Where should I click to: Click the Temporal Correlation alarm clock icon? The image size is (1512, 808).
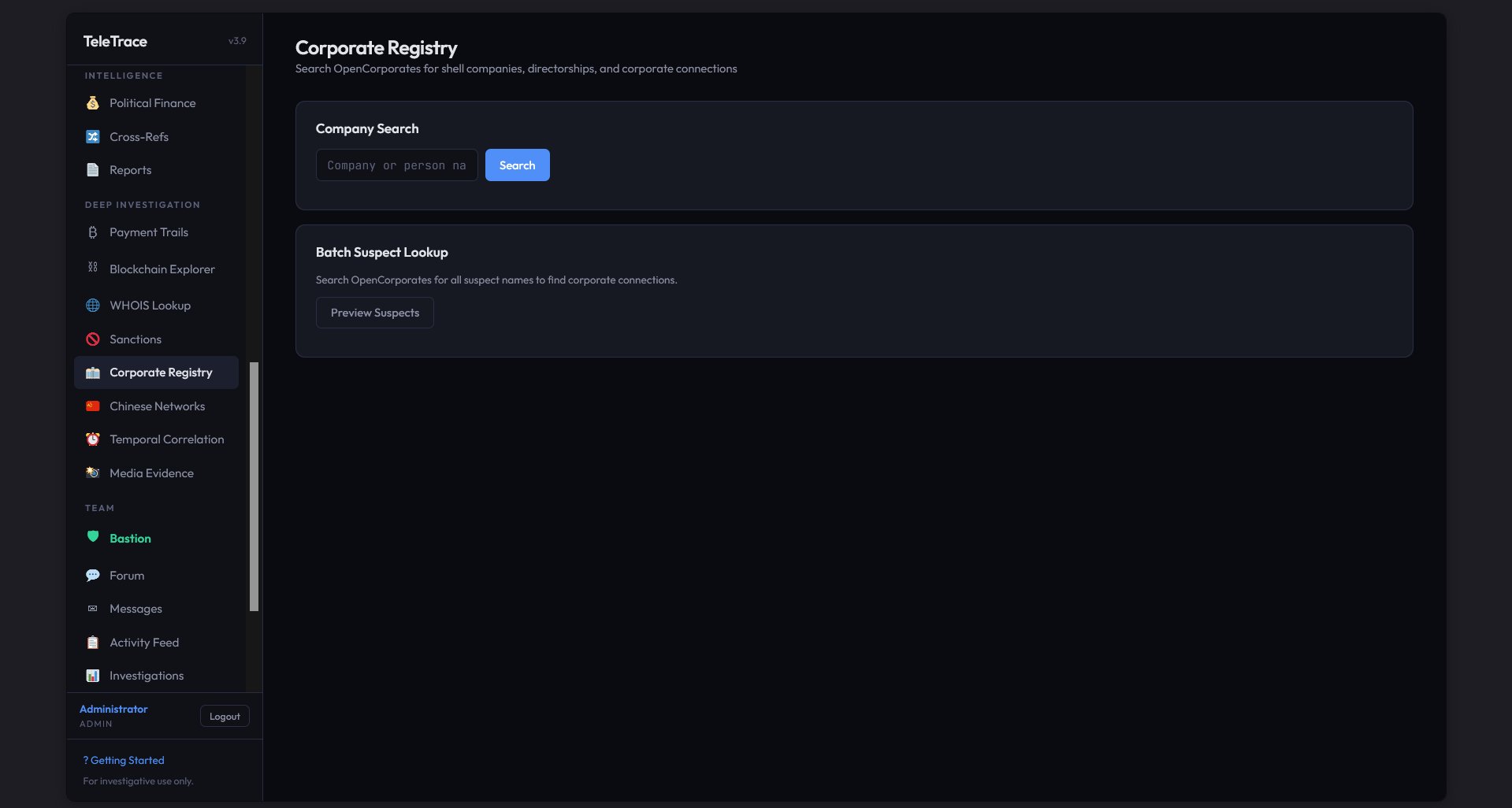92,439
